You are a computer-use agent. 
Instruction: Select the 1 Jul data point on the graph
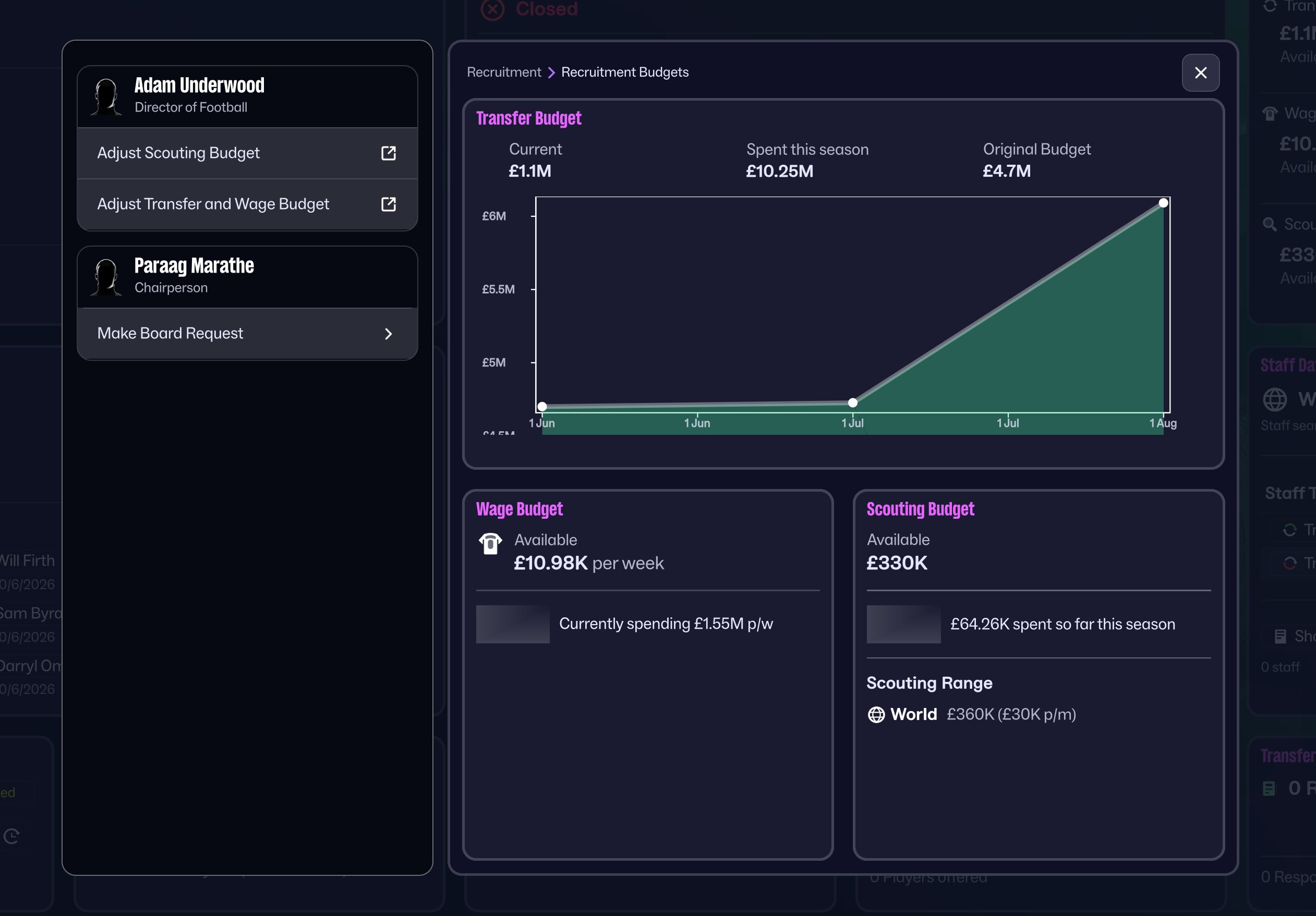point(852,402)
